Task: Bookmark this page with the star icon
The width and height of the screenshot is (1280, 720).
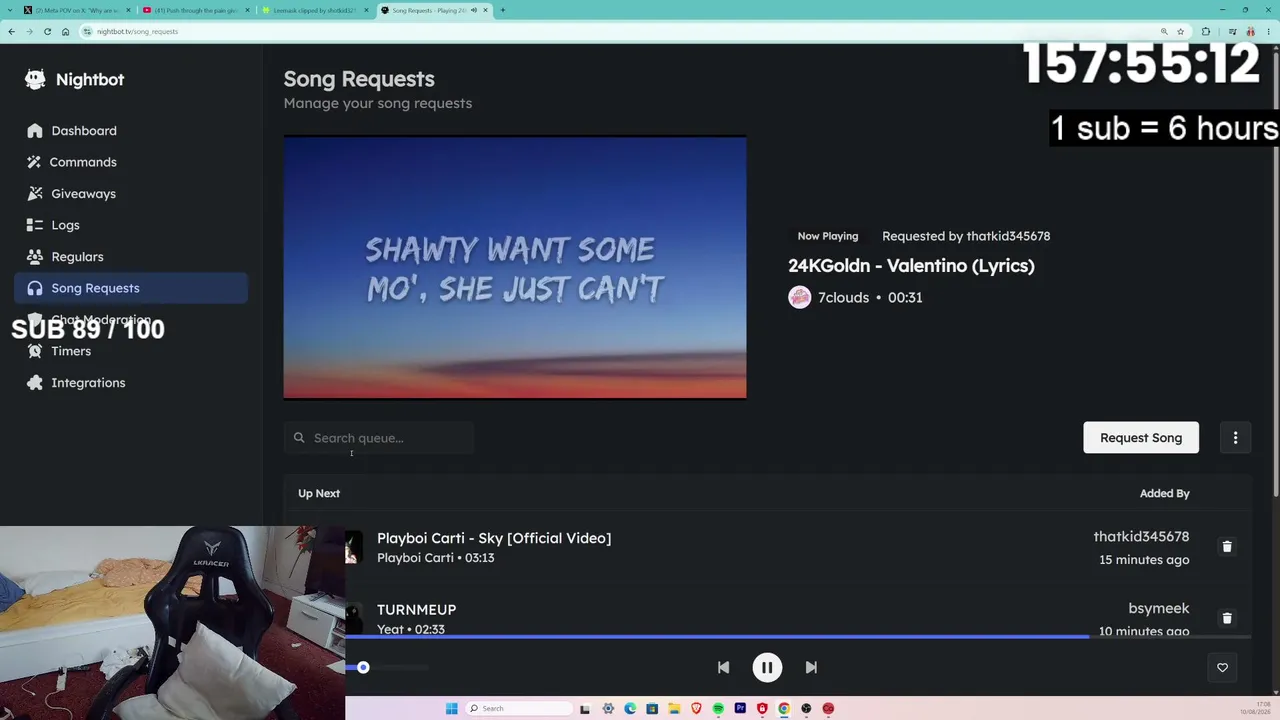Action: [x=1180, y=31]
